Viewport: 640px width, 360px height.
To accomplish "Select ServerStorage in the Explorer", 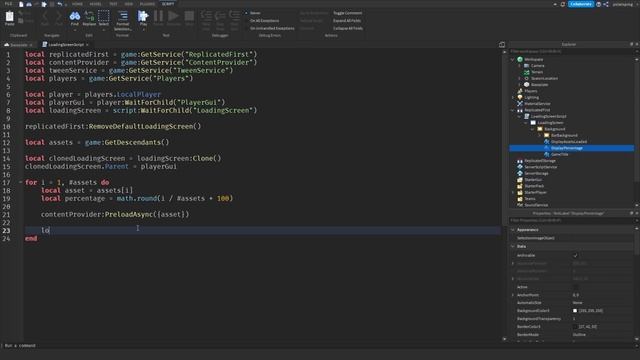I will (536, 173).
